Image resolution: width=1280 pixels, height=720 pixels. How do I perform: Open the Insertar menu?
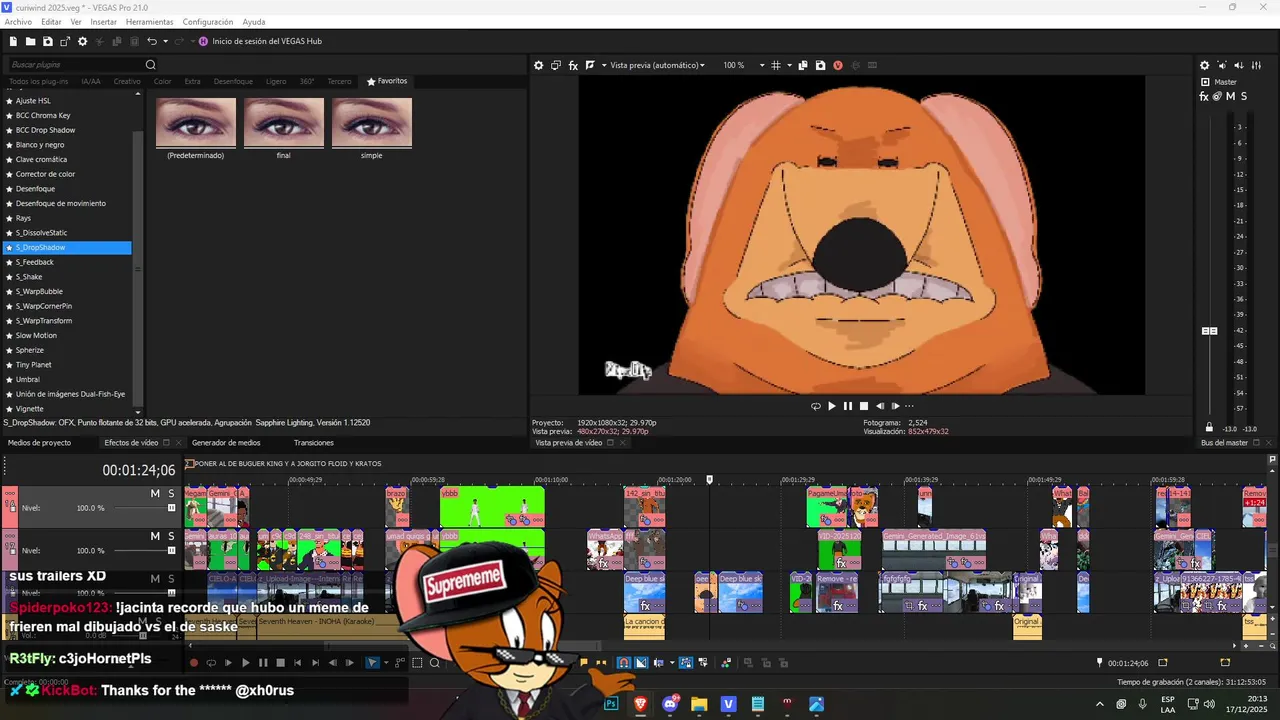point(104,22)
